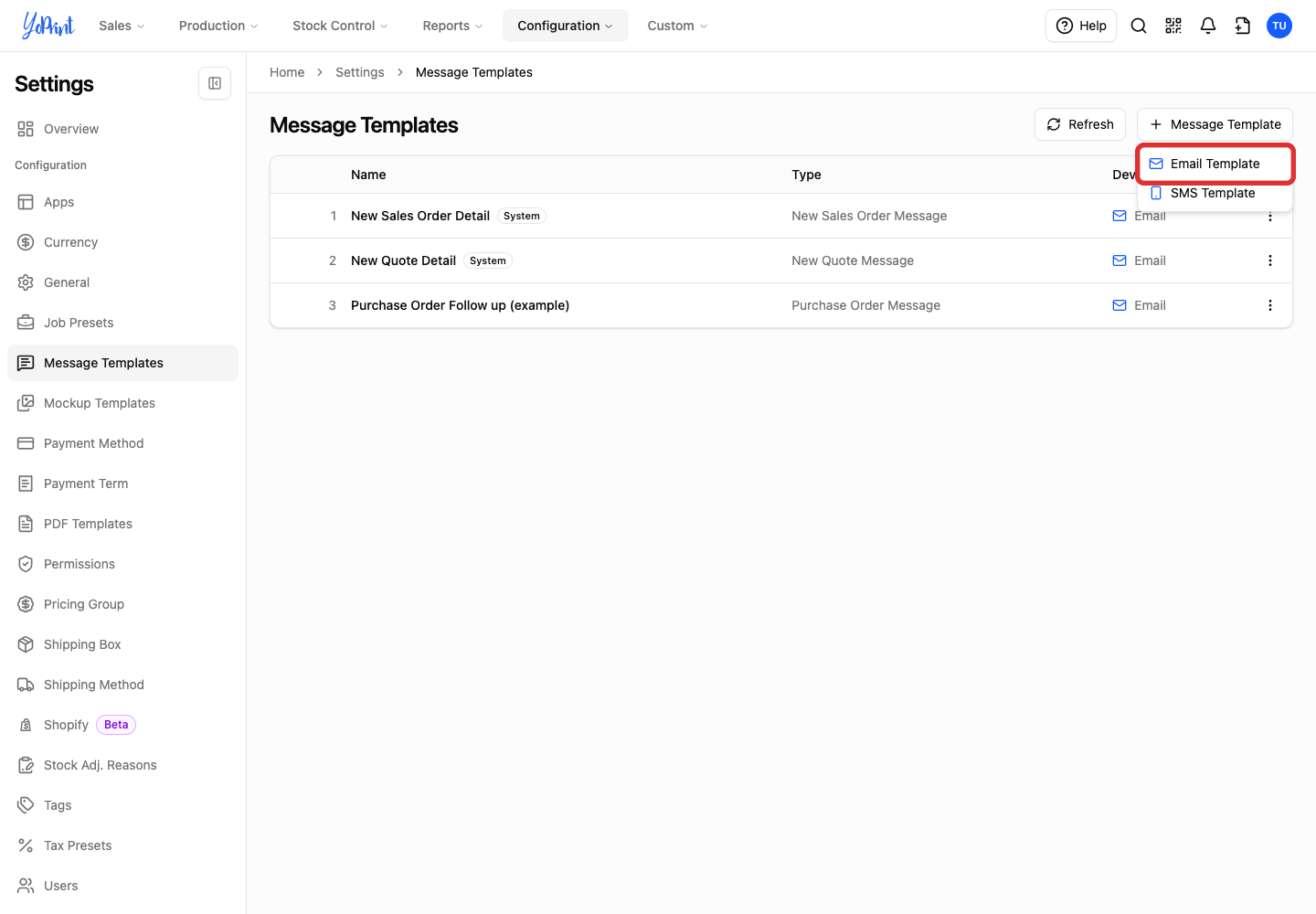The image size is (1316, 914).
Task: Go to Settings breadcrumb
Action: pos(360,72)
